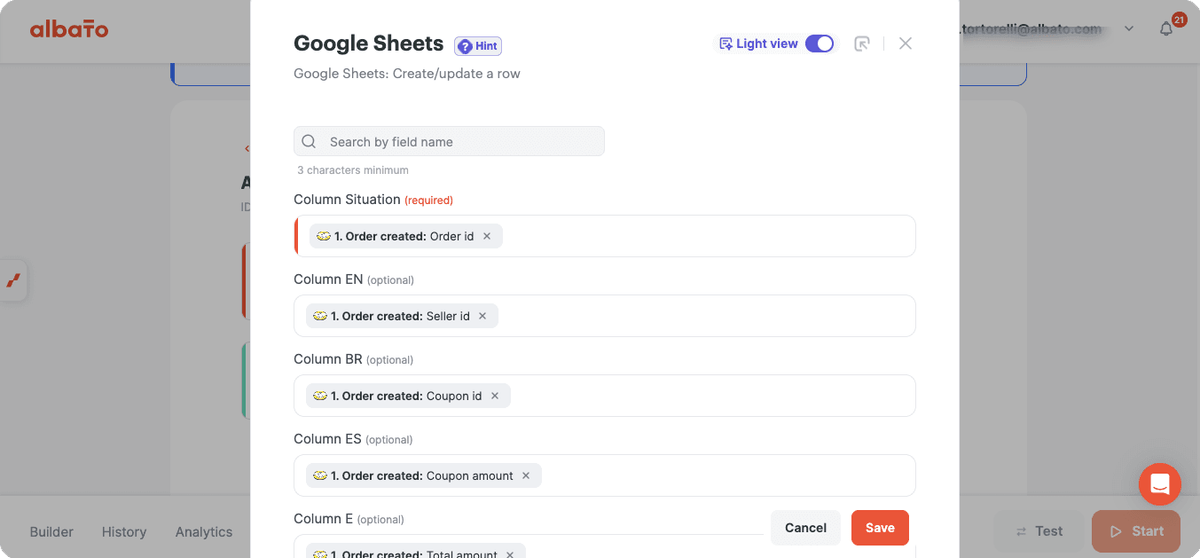Image resolution: width=1200 pixels, height=558 pixels.
Task: Click inside the Column ES field
Action: coord(605,476)
